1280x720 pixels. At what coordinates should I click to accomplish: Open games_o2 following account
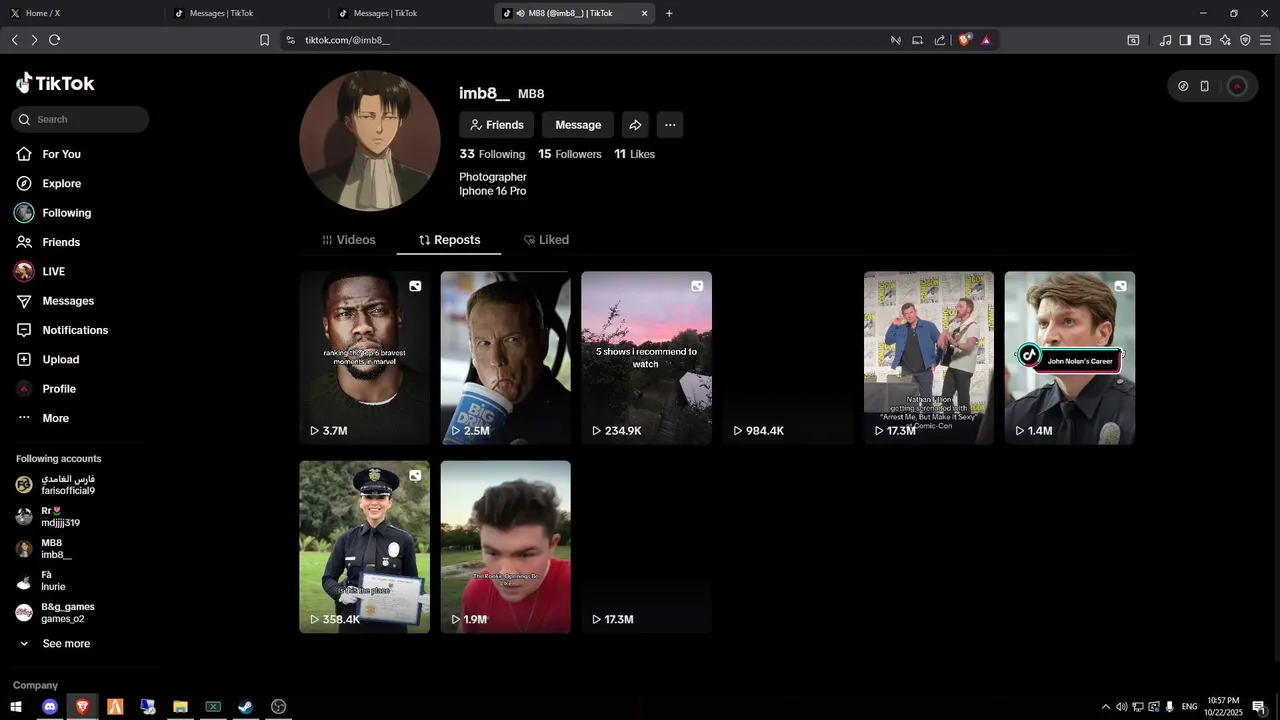[x=56, y=613]
